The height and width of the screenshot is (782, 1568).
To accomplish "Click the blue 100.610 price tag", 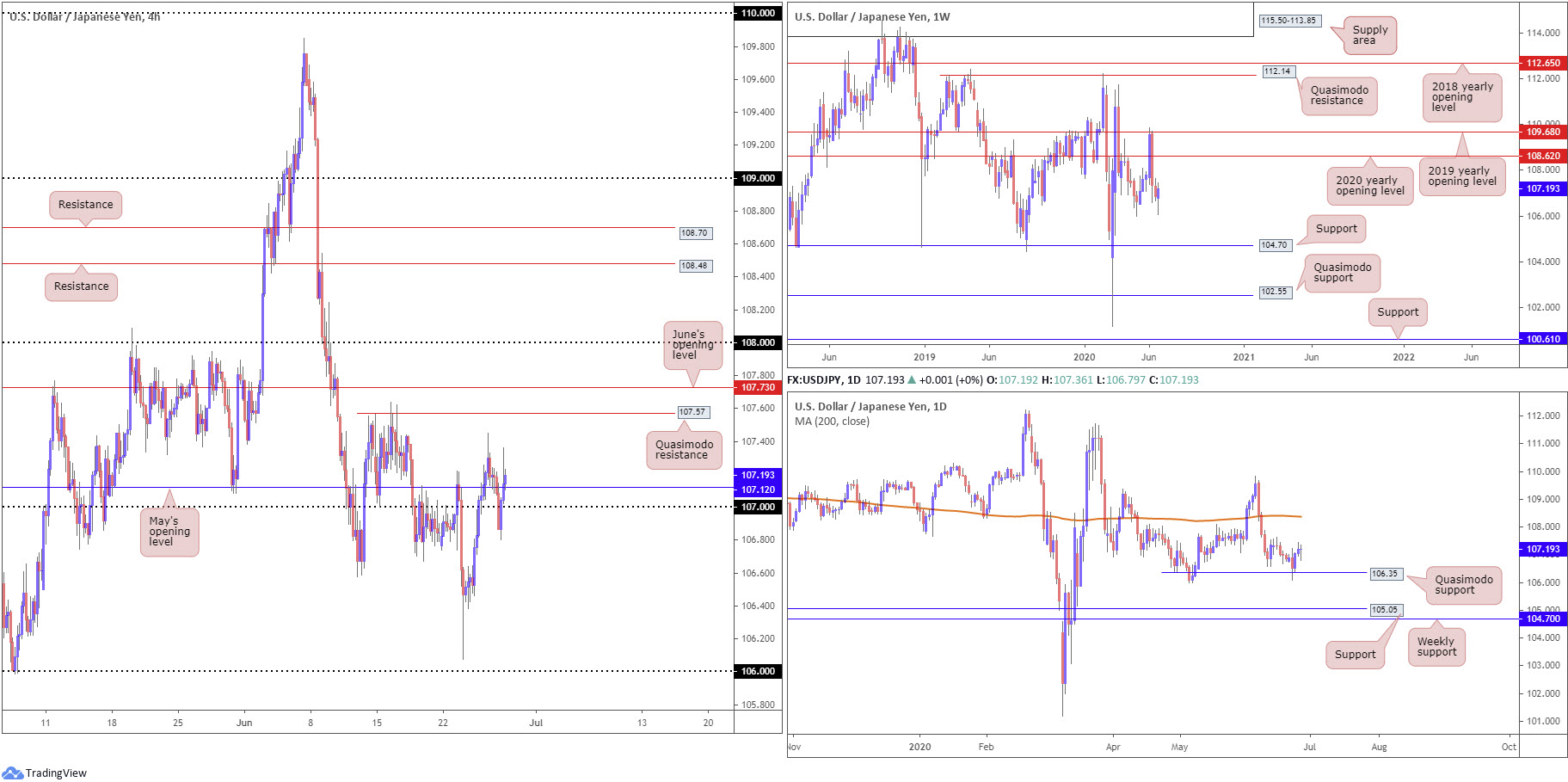I will click(x=1543, y=339).
